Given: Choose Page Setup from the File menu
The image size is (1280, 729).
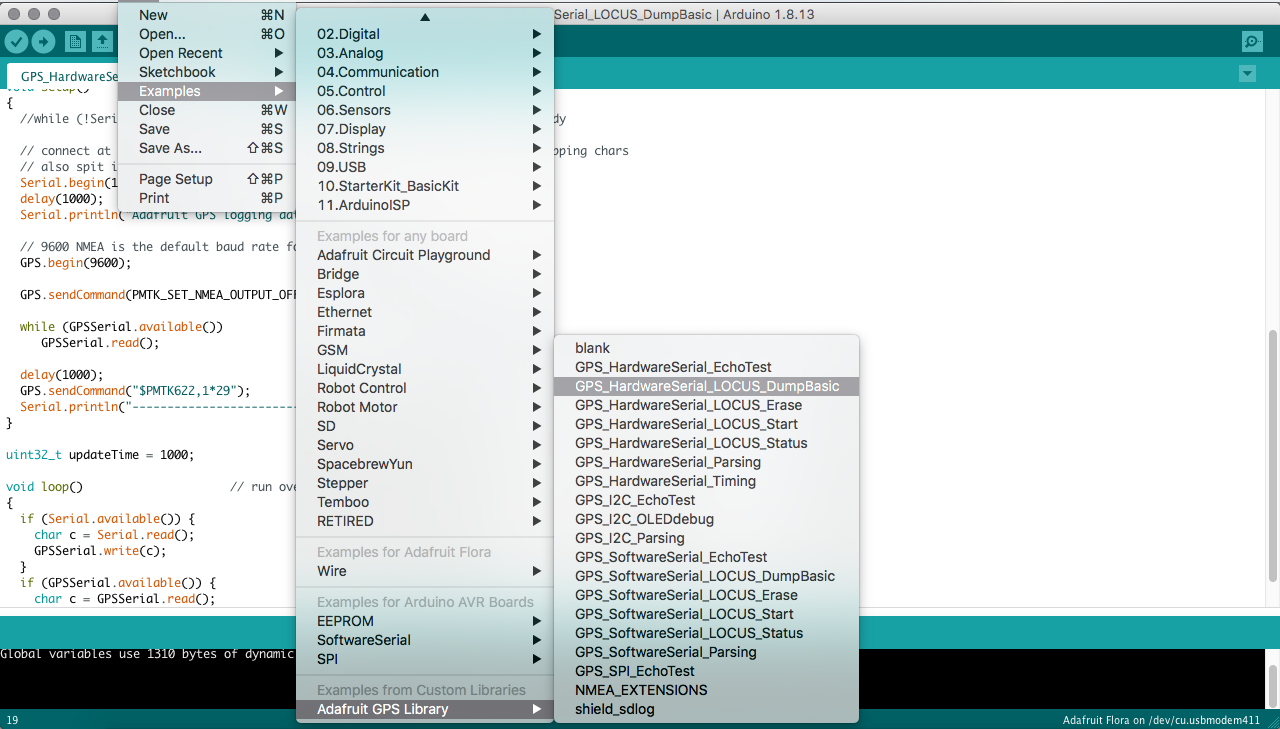Looking at the screenshot, I should pyautogui.click(x=207, y=179).
